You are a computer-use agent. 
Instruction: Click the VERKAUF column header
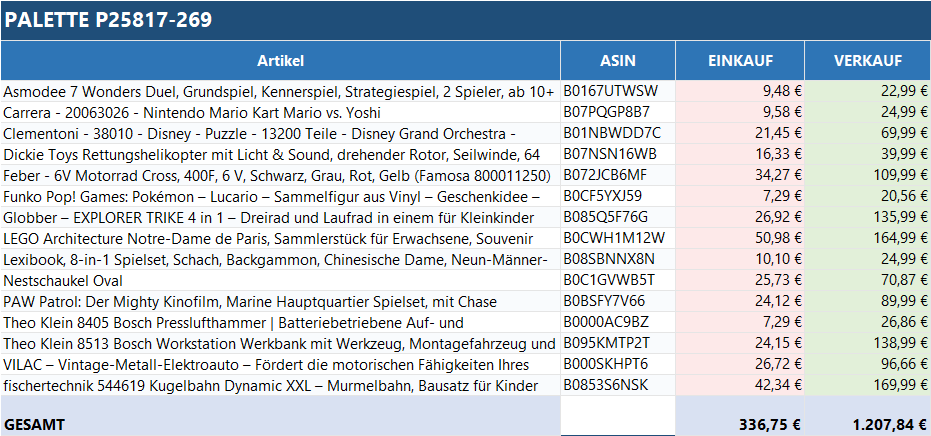tap(867, 60)
